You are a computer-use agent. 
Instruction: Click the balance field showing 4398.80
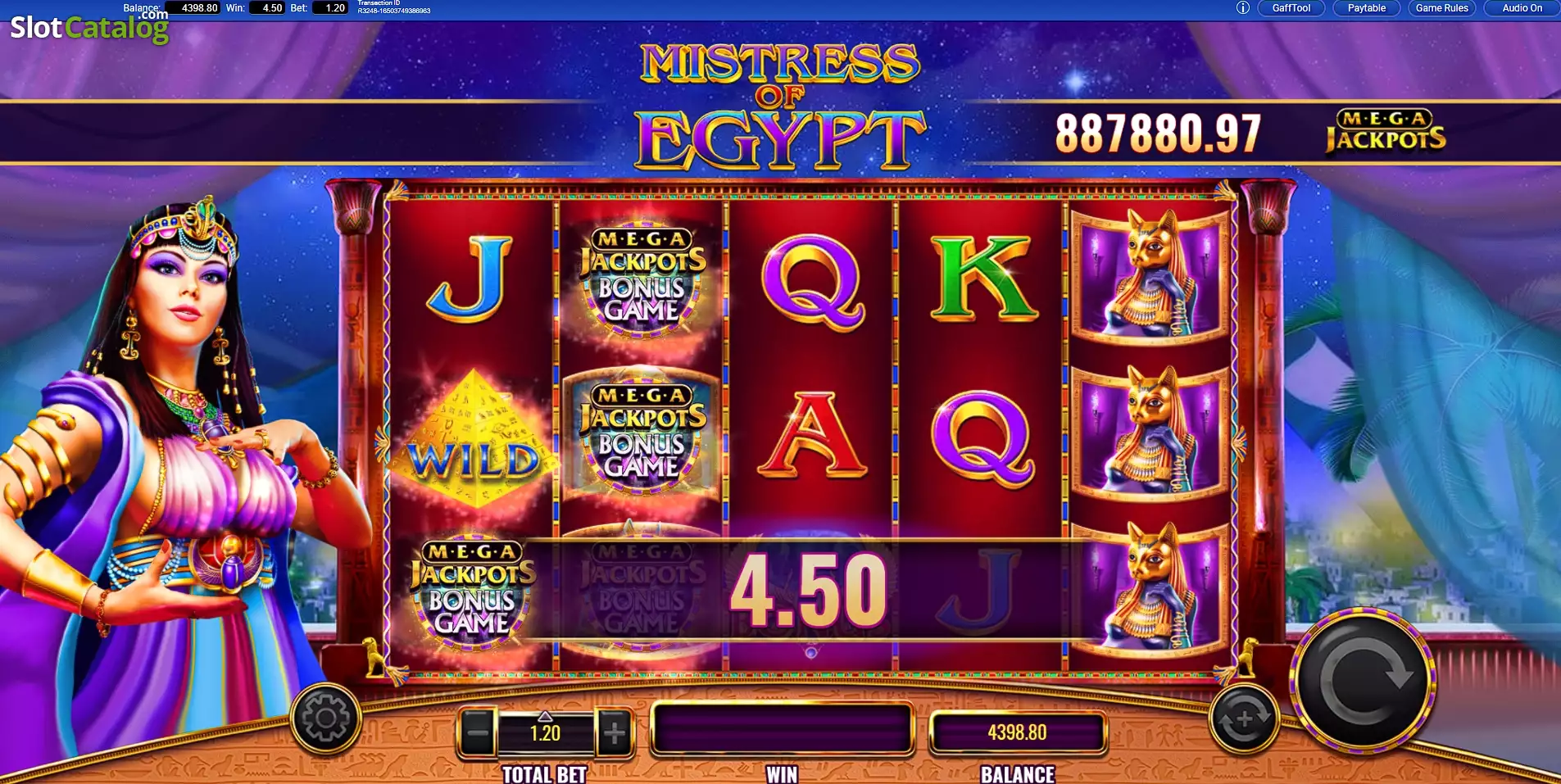pyautogui.click(x=1017, y=732)
